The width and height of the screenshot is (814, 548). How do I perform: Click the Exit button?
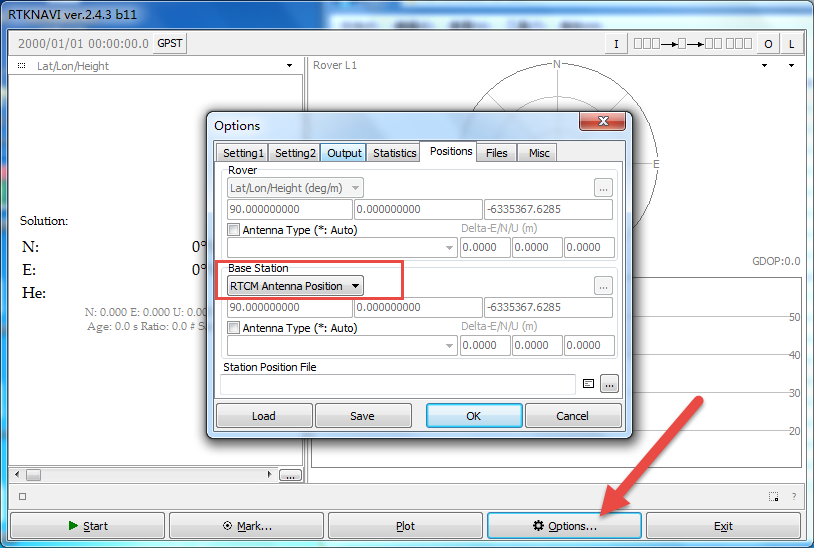point(723,526)
